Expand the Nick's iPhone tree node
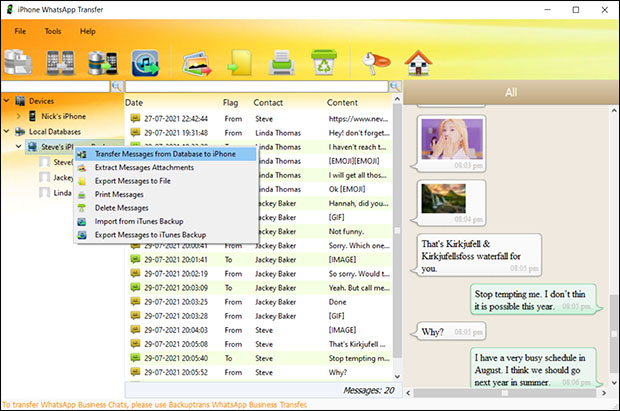Image resolution: width=620 pixels, height=411 pixels. coord(18,116)
